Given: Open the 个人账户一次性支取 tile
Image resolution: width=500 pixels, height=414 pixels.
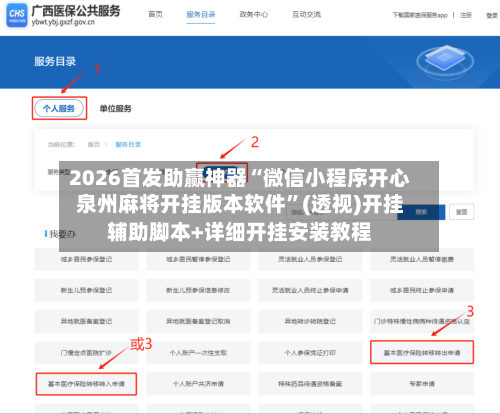Looking at the screenshot, I should click(x=198, y=353).
